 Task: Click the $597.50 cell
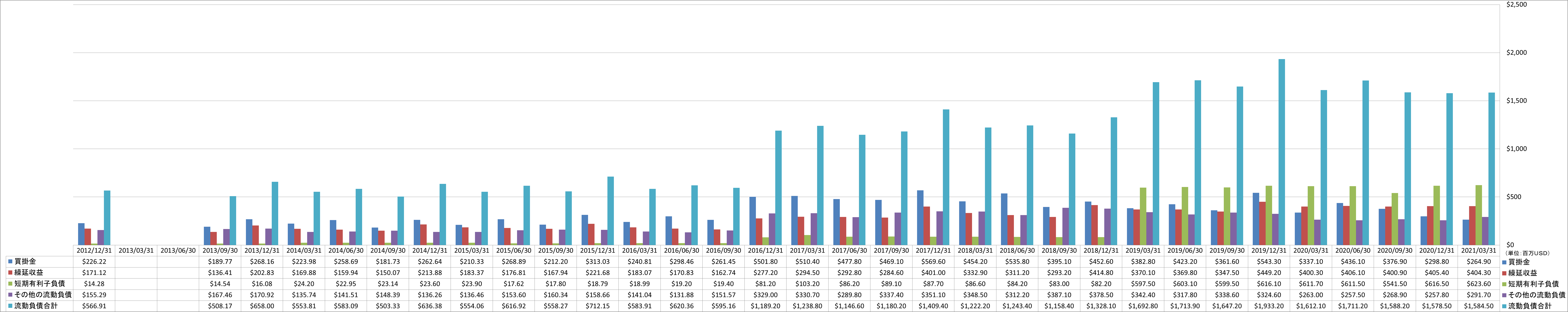click(1143, 284)
